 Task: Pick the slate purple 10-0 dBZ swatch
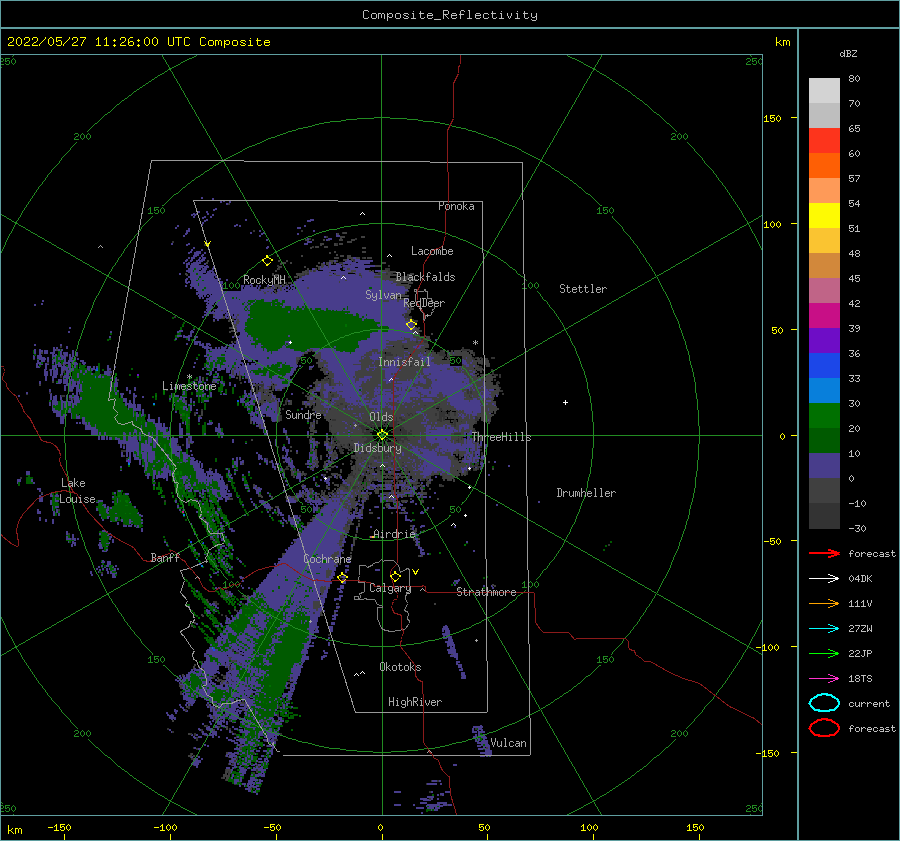[x=824, y=466]
